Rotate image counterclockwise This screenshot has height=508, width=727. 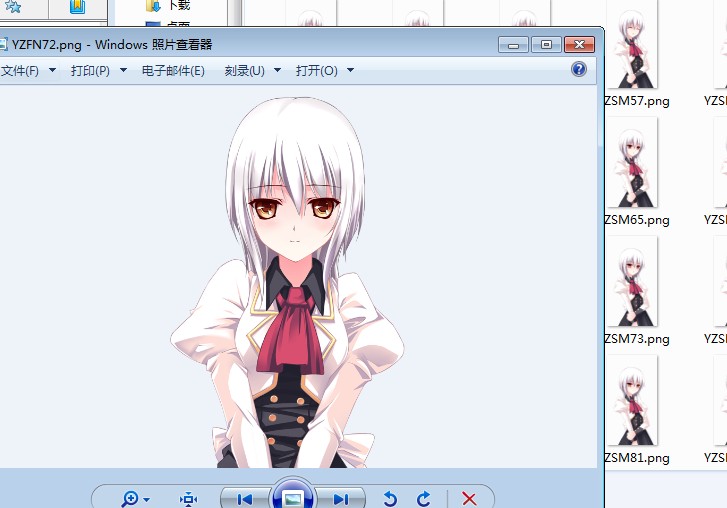coord(390,499)
